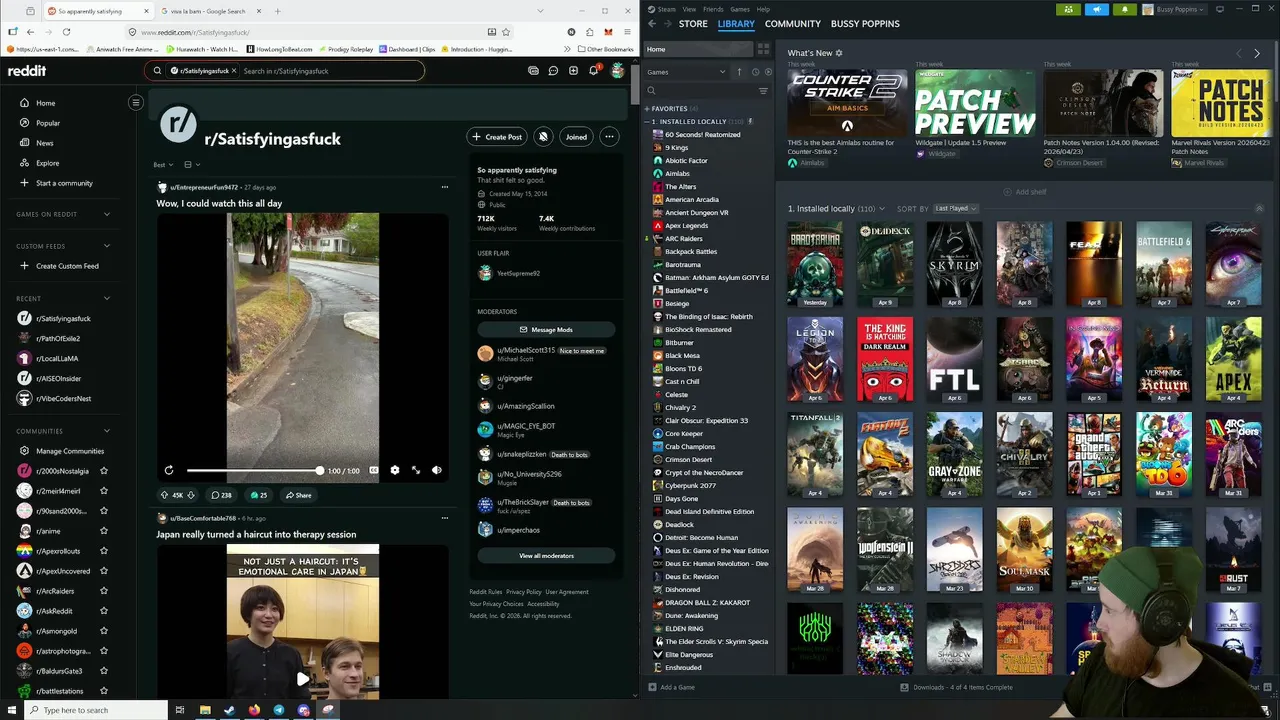
Task: Click Message Mods button
Action: pos(546,329)
